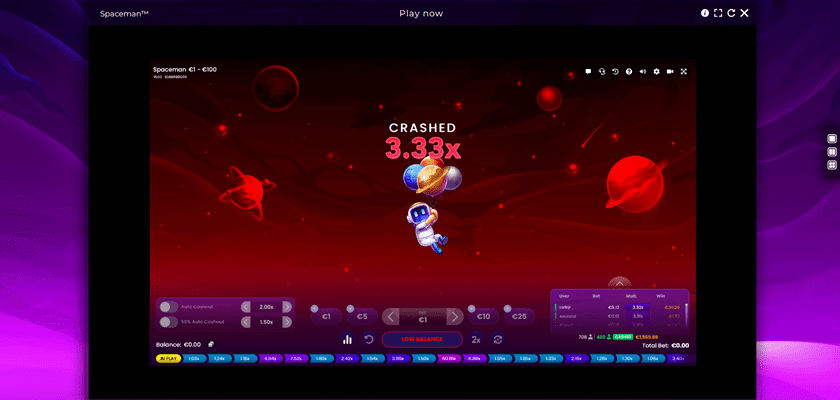This screenshot has width=840, height=400.
Task: Expand the players panel with up chevron
Action: [620, 283]
